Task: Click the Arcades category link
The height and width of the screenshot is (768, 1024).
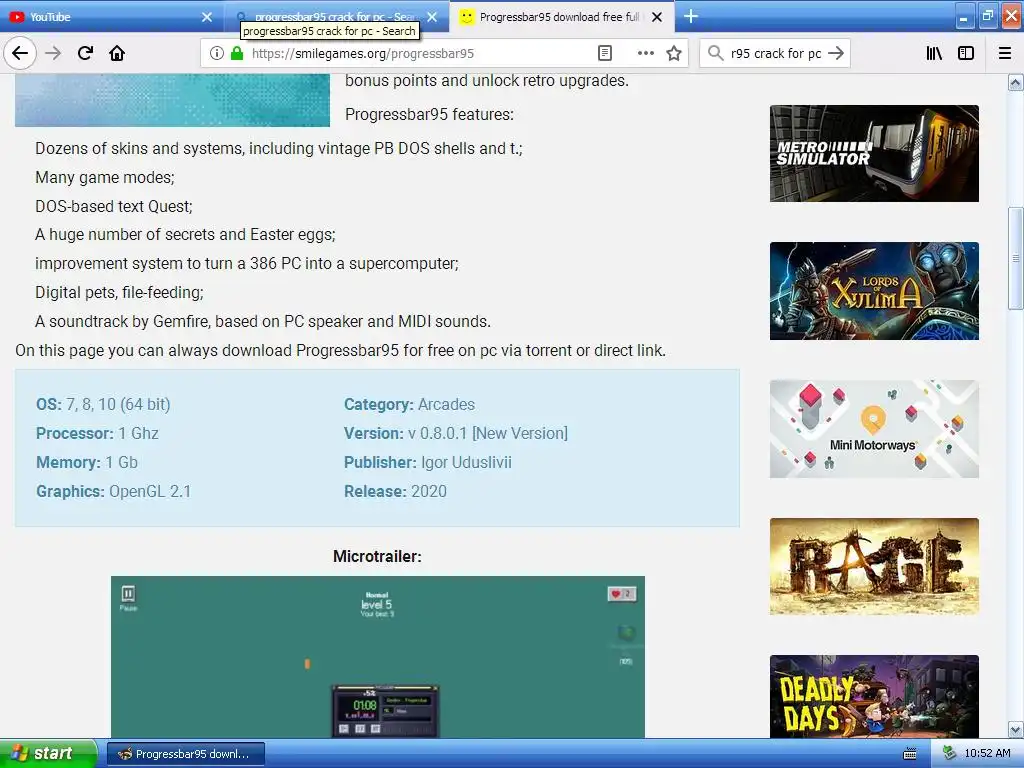Action: pos(446,404)
